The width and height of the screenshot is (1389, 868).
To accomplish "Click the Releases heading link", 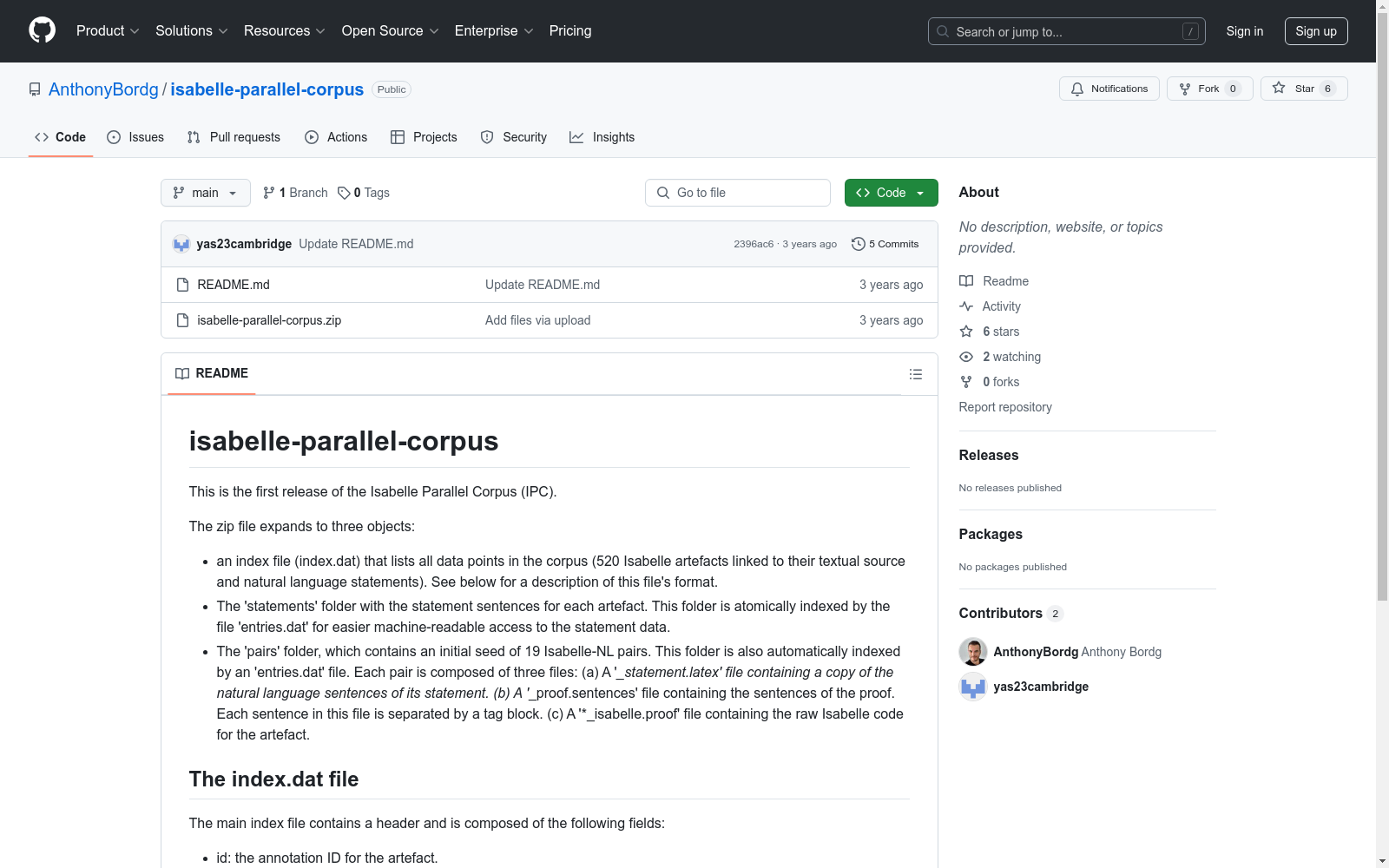I will [989, 455].
